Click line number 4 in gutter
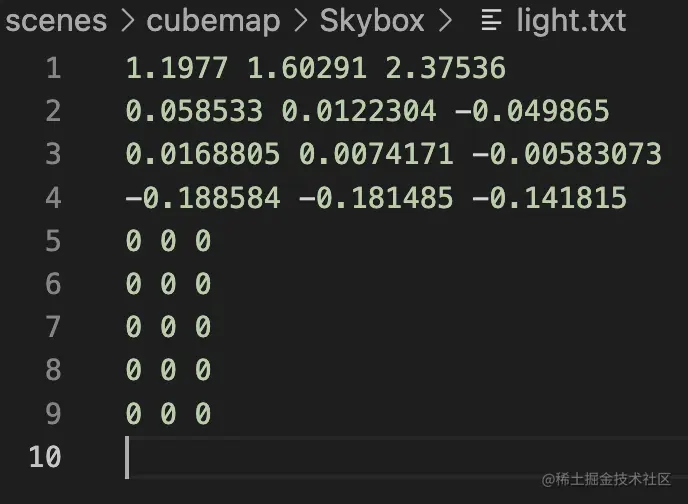 [x=54, y=197]
